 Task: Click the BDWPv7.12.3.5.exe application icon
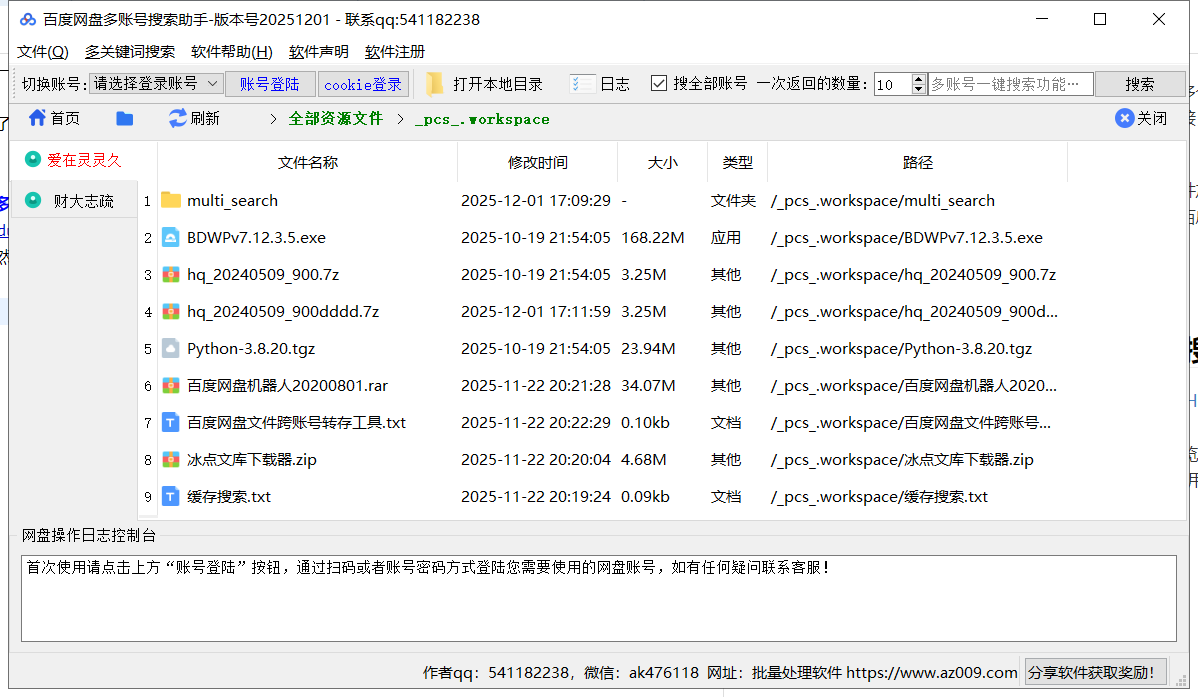click(171, 238)
